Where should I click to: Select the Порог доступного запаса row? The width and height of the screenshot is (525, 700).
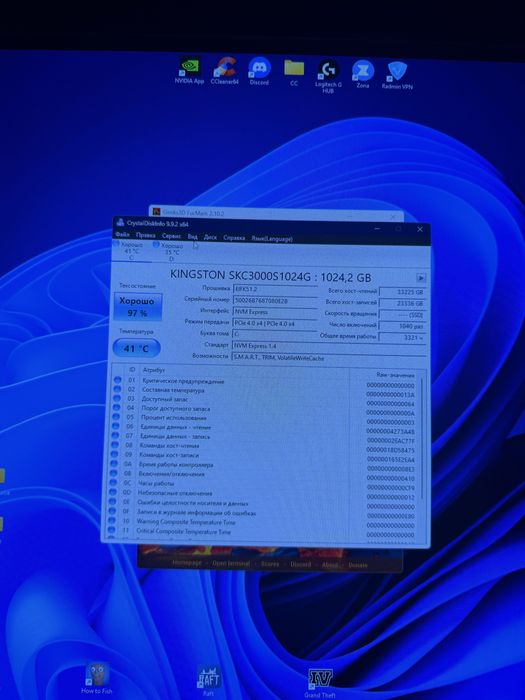(x=264, y=410)
